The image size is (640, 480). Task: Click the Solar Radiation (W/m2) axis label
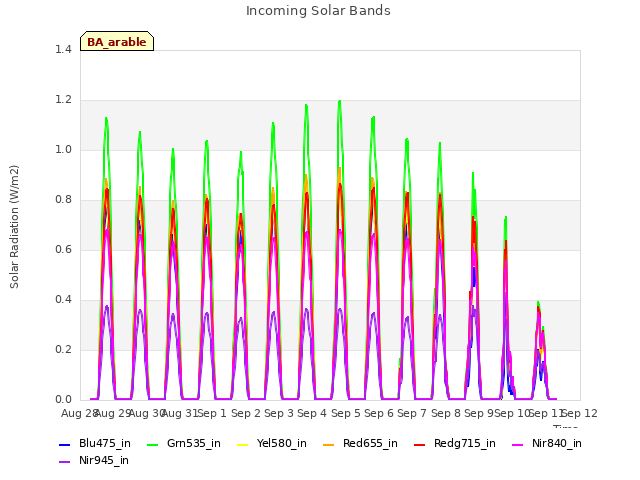click(x=14, y=227)
